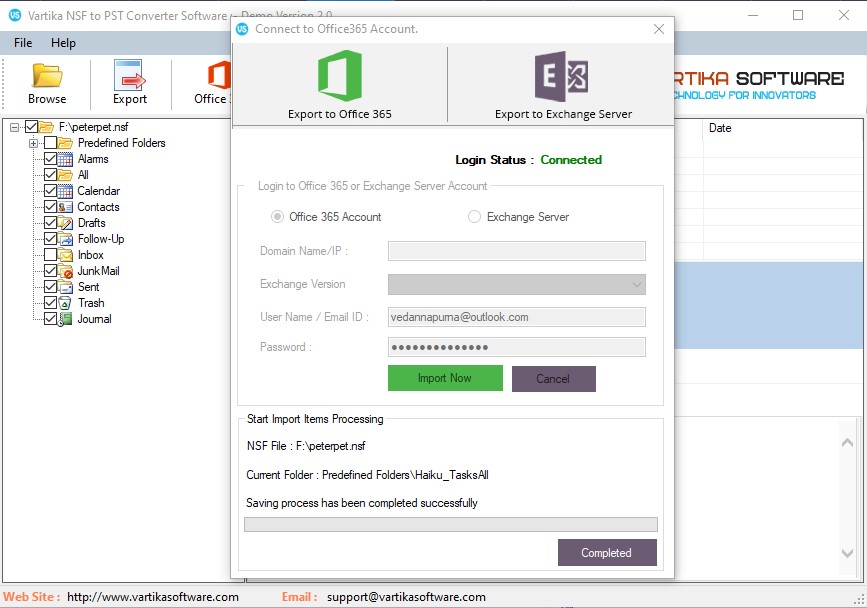Click the Predefined Folders folder icon

click(65, 143)
